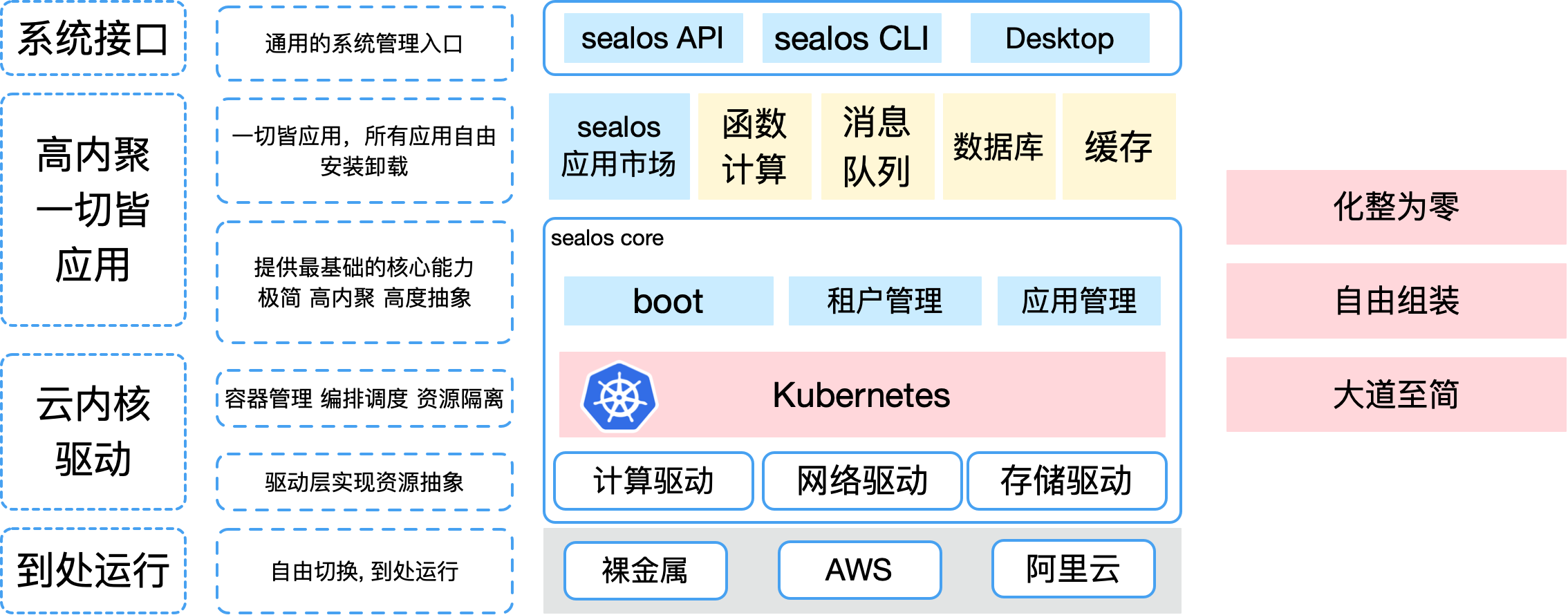Click the sealos core label

click(x=607, y=238)
